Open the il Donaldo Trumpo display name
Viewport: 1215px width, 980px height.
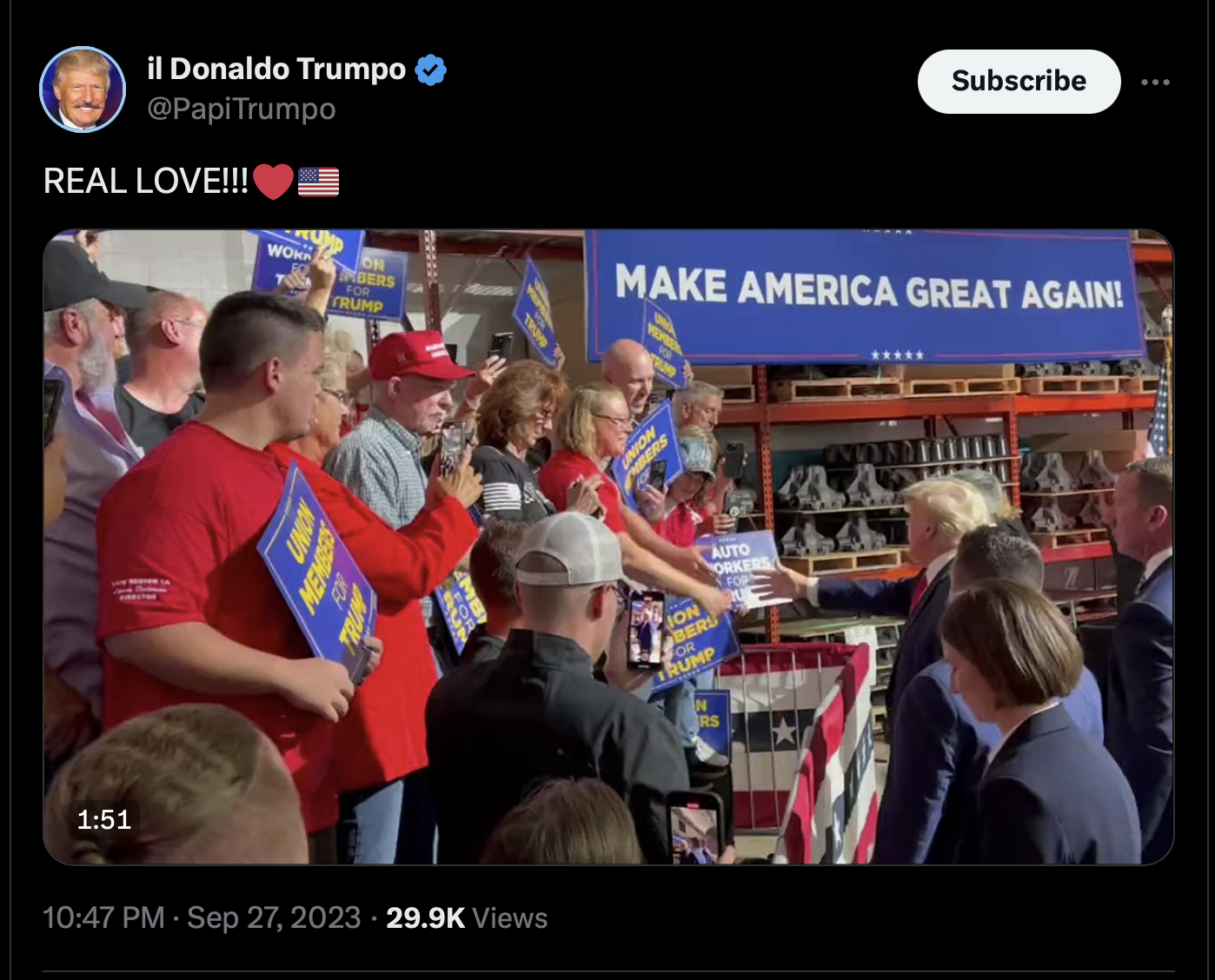click(x=276, y=69)
